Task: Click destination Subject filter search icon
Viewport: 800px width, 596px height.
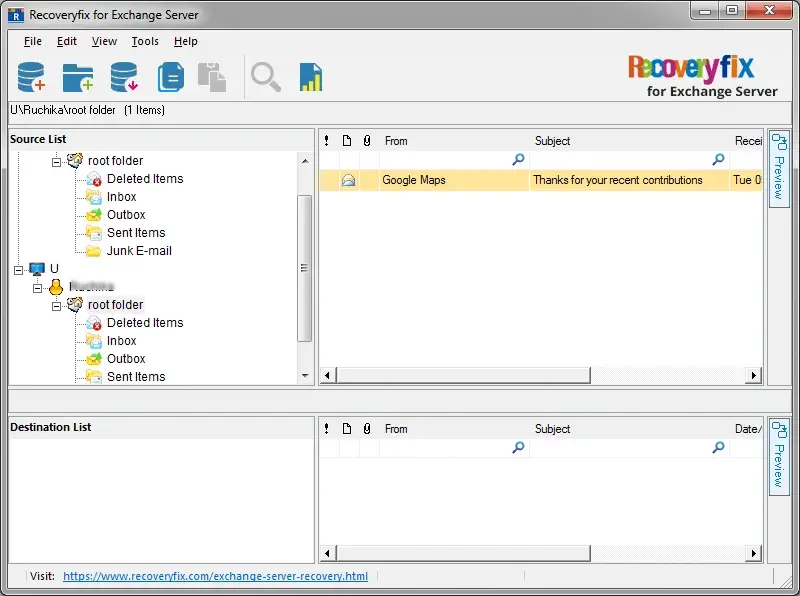Action: [x=718, y=448]
